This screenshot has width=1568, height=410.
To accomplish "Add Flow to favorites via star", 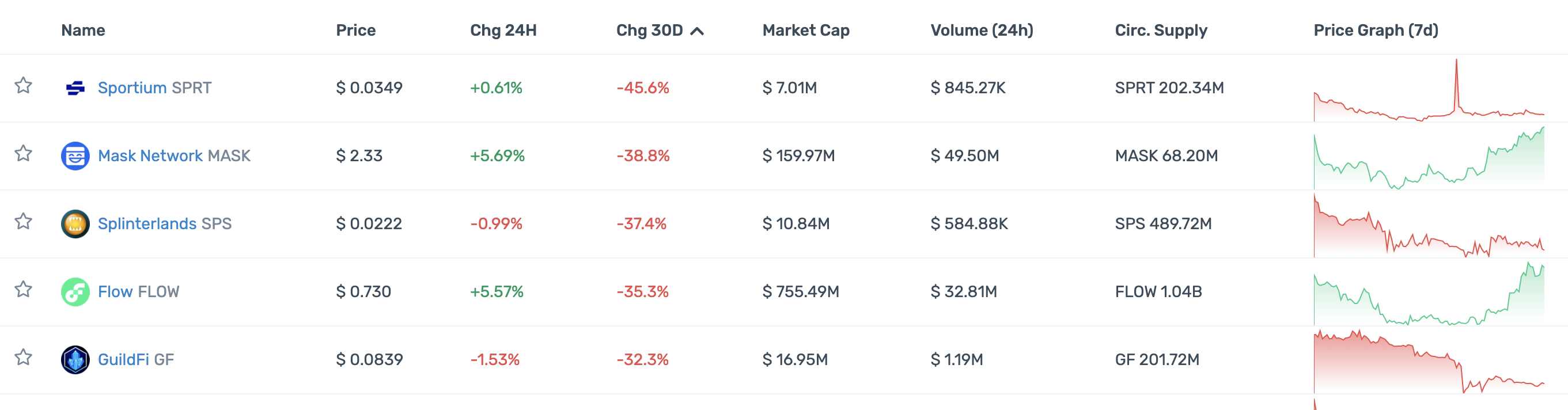I will tap(23, 290).
